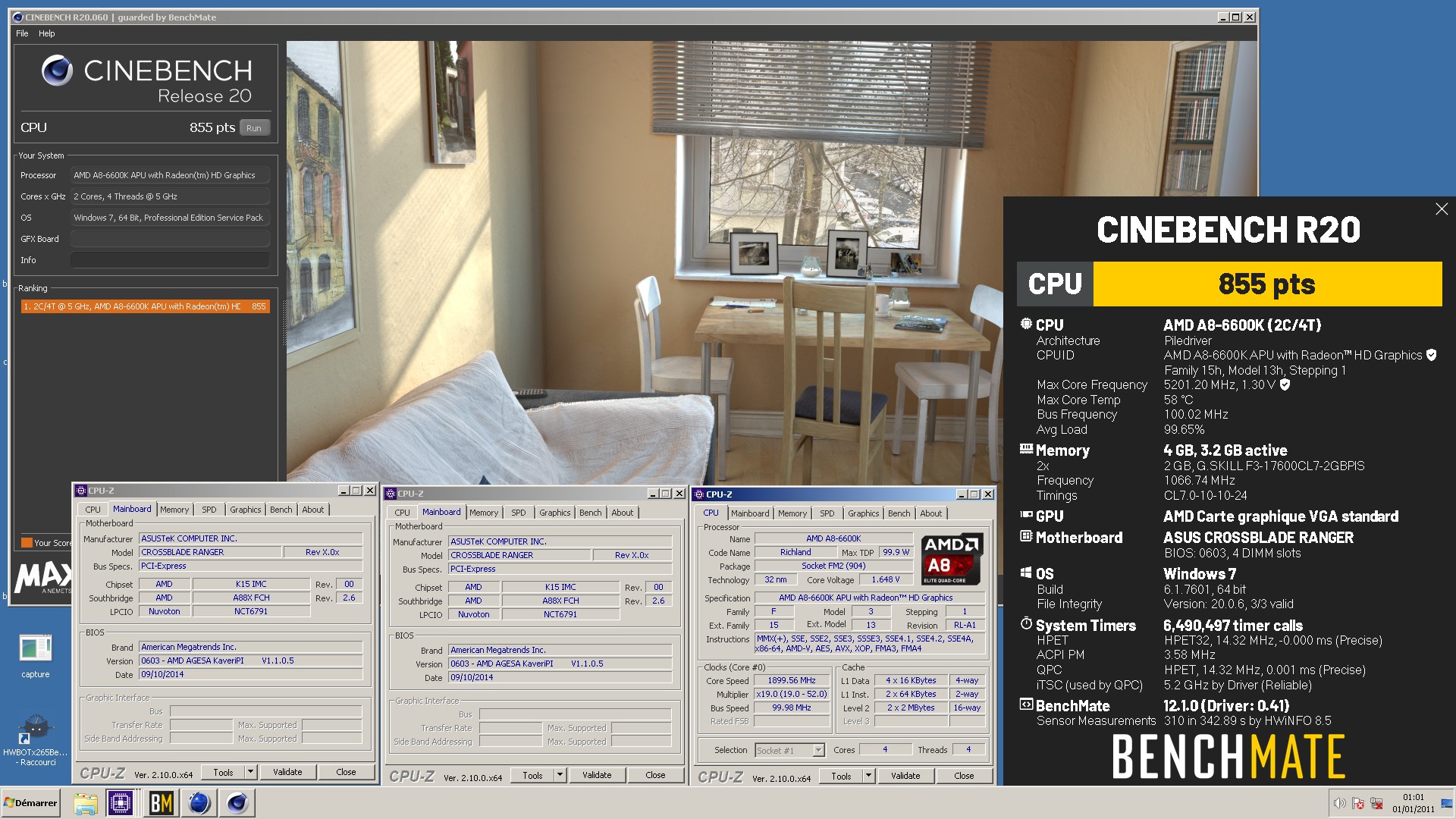Open the BenchMate BM taskbar icon
Image resolution: width=1456 pixels, height=819 pixels.
pyautogui.click(x=160, y=803)
